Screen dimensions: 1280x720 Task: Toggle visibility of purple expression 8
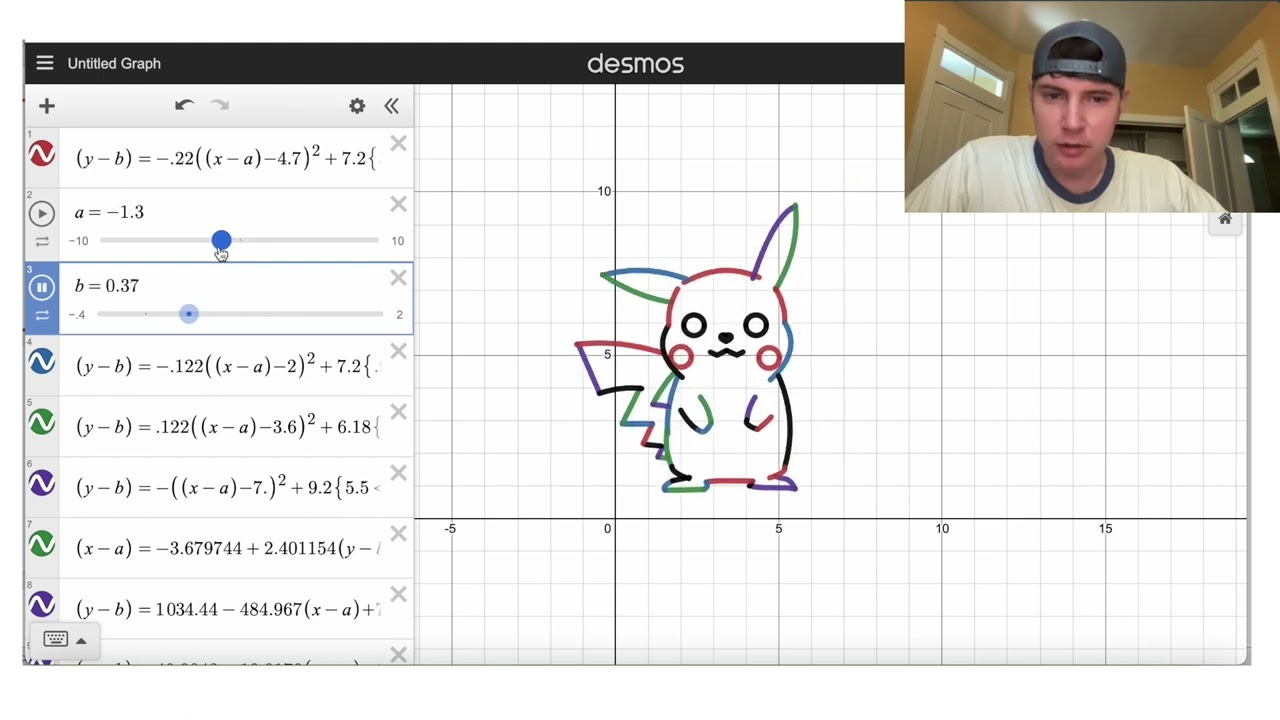(42, 606)
